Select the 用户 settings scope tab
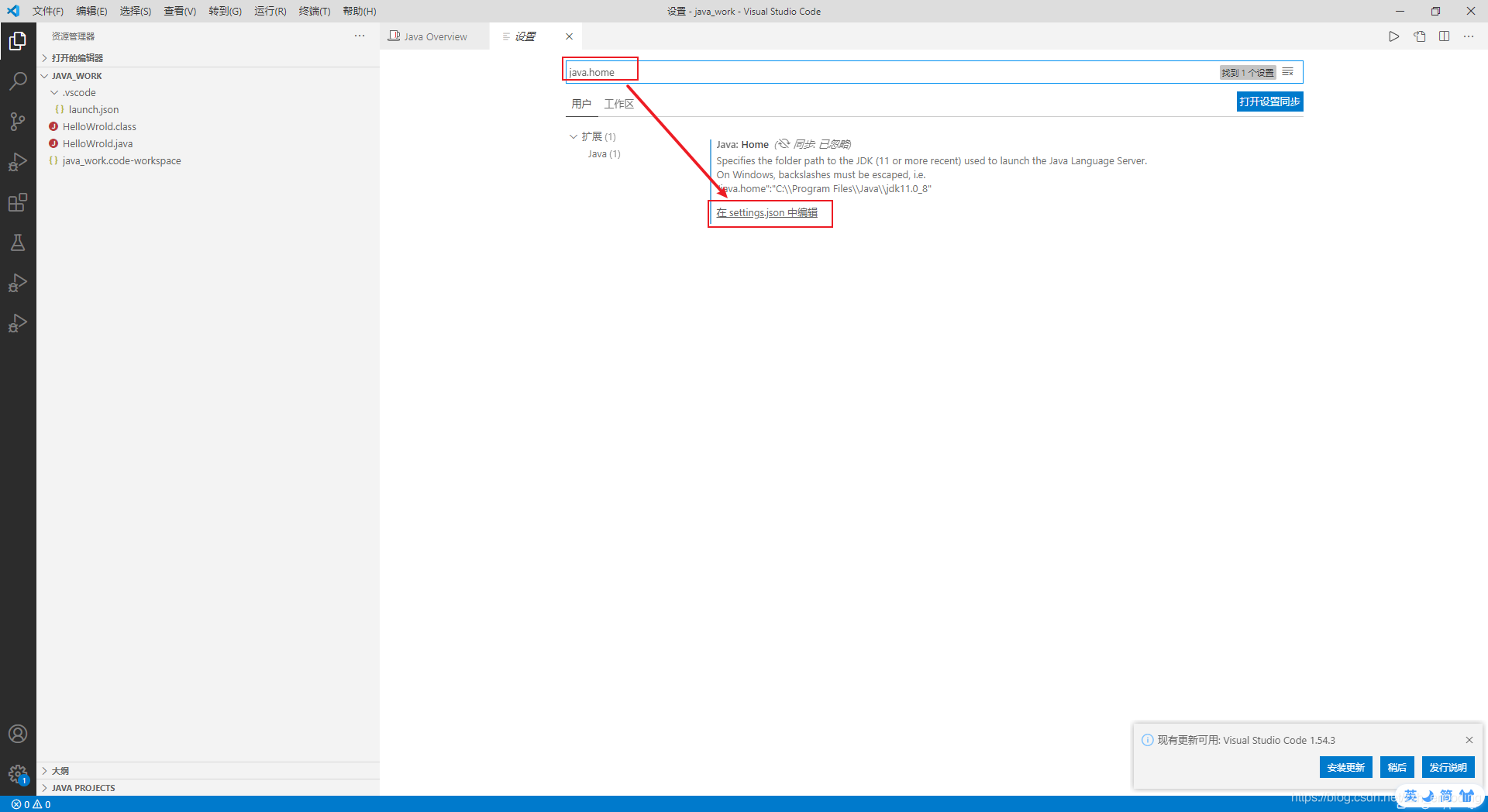Viewport: 1488px width, 812px height. tap(581, 104)
